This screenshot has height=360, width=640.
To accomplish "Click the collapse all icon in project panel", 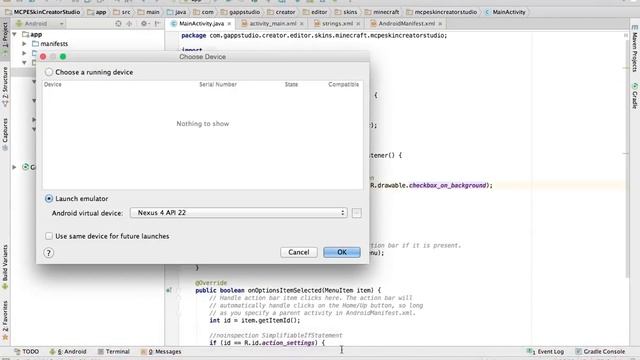I will point(129,24).
